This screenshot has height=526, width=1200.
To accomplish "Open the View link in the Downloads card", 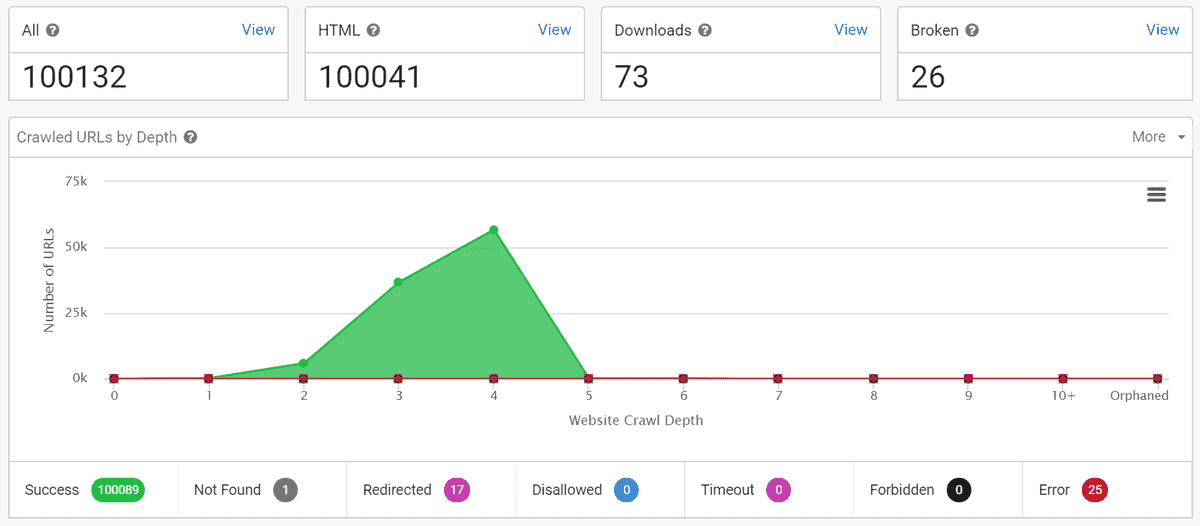I will tap(851, 30).
